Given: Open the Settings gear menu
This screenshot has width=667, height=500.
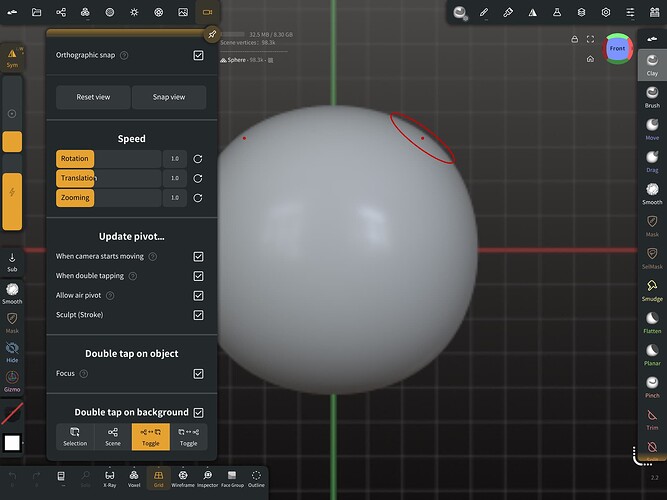Looking at the screenshot, I should pos(606,12).
